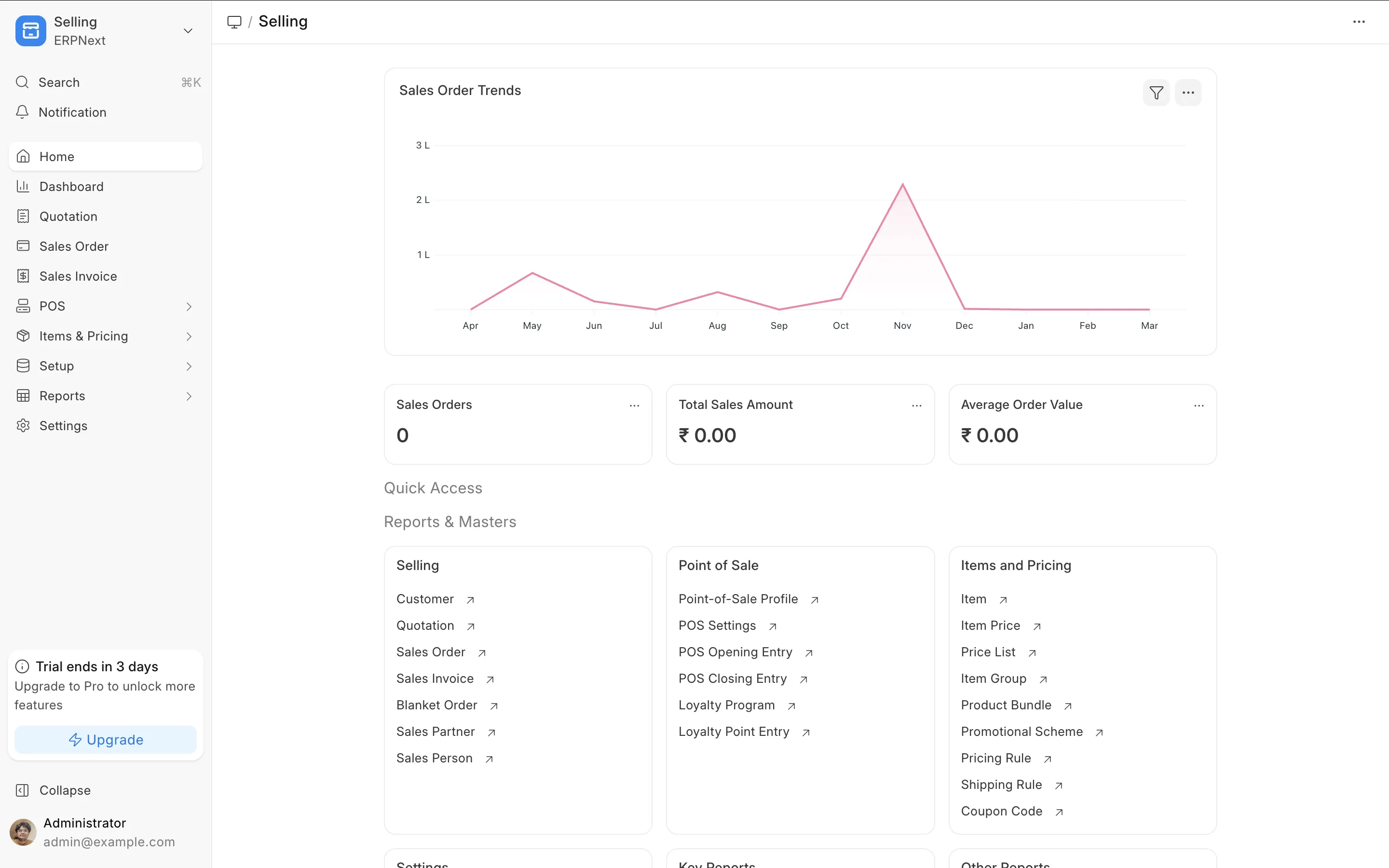Open the page options ellipsis menu
1389x868 pixels.
(1359, 22)
